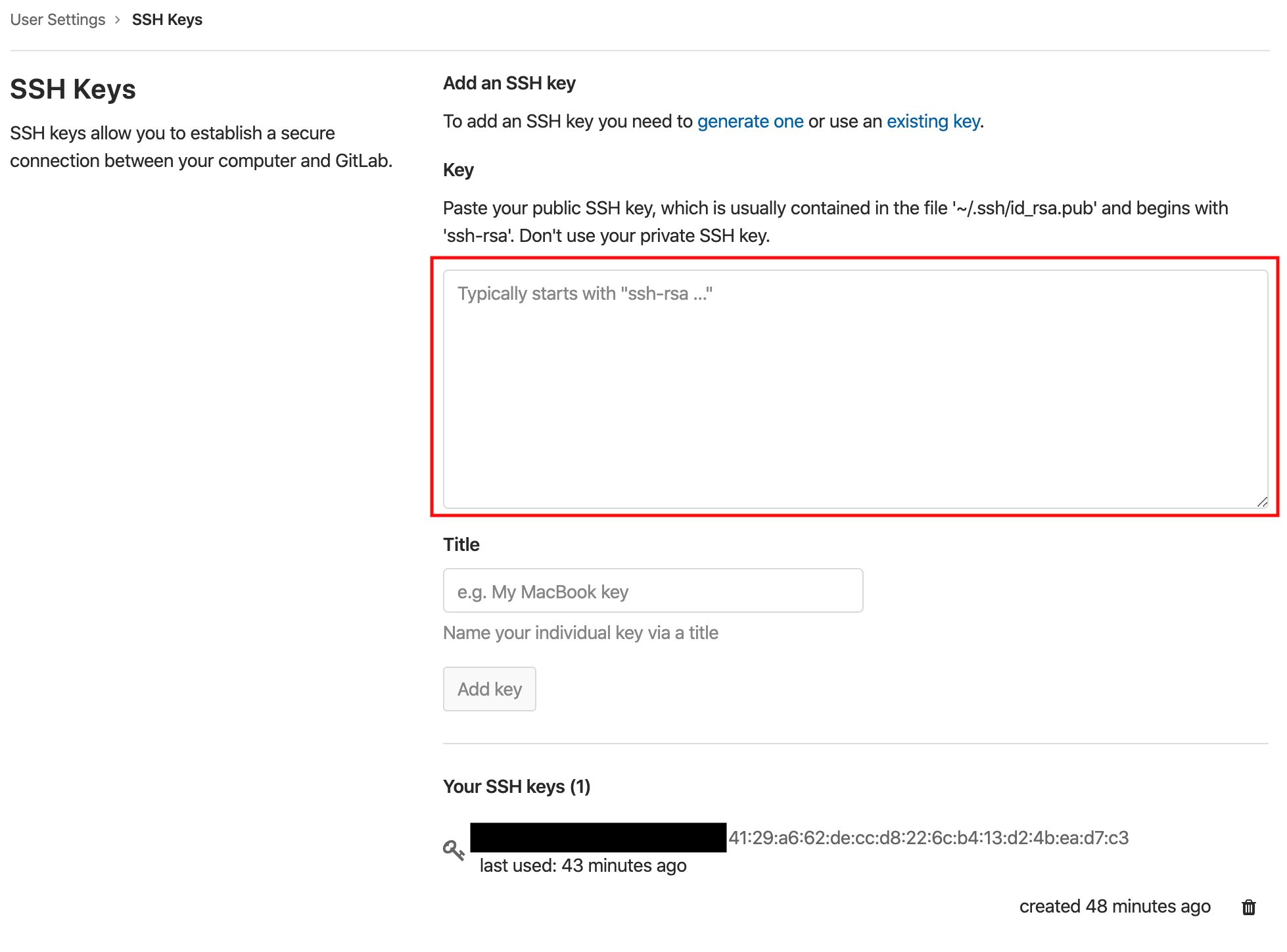1287x952 pixels.
Task: Click the Title input field
Action: point(653,591)
